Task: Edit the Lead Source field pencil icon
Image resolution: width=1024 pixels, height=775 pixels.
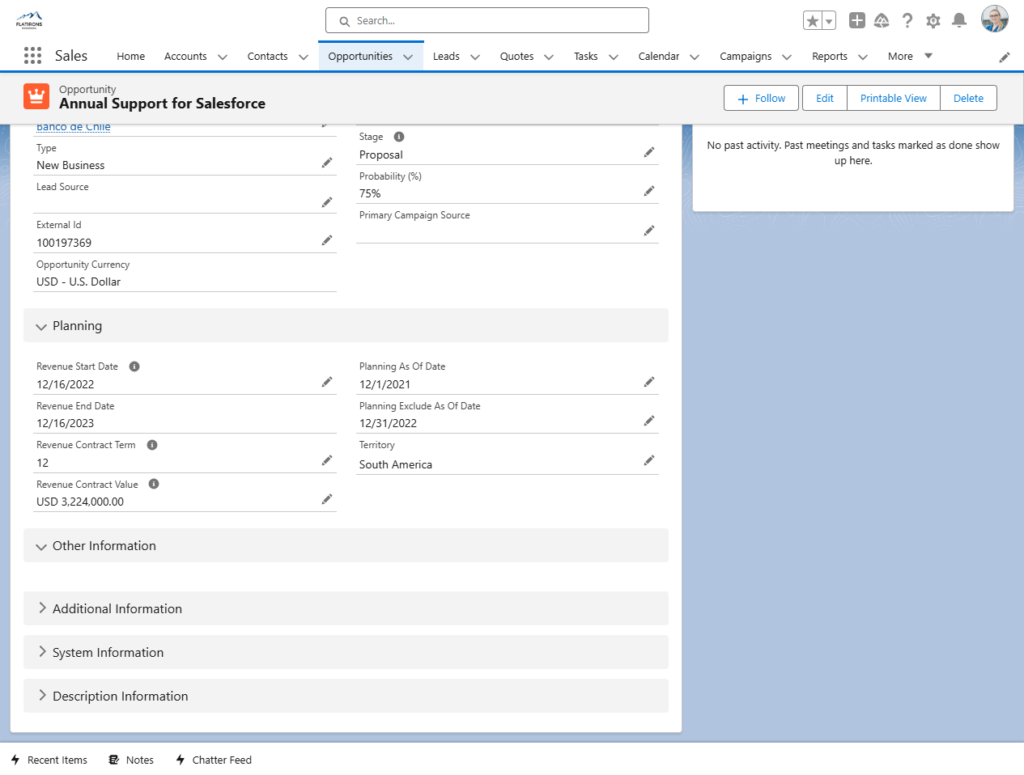Action: point(327,202)
